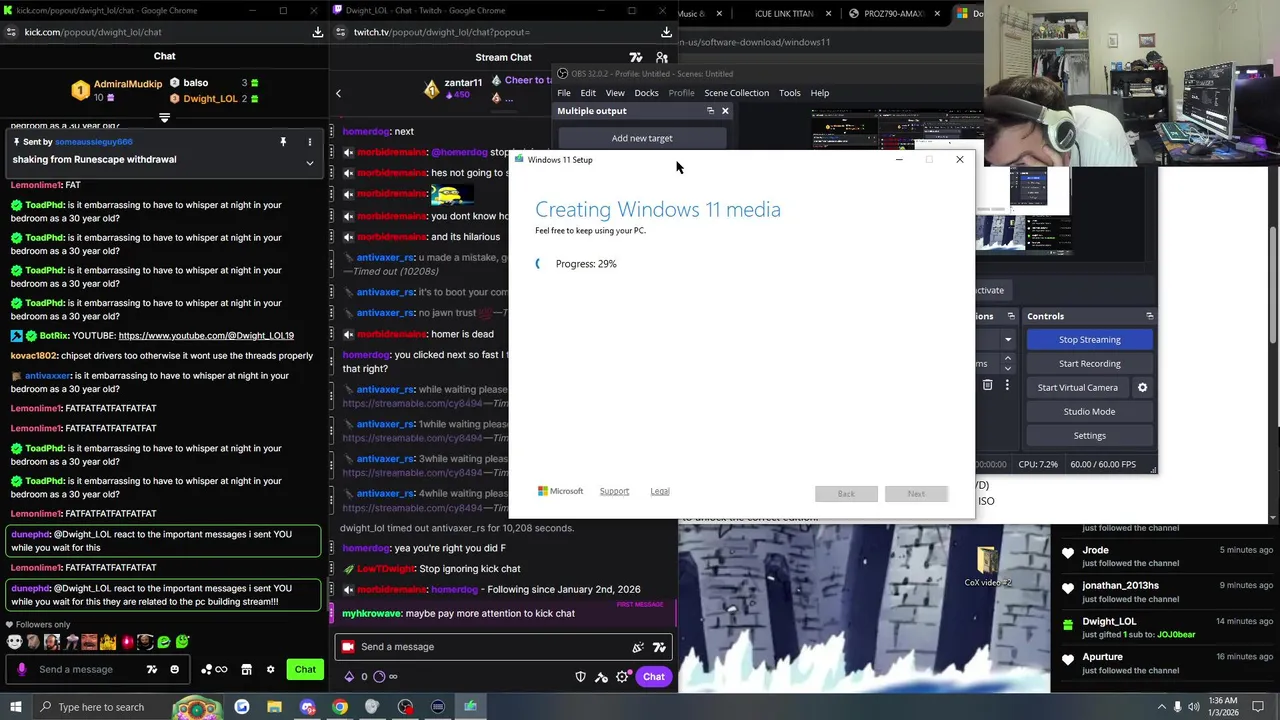Show hidden system tray icons

point(1161,707)
